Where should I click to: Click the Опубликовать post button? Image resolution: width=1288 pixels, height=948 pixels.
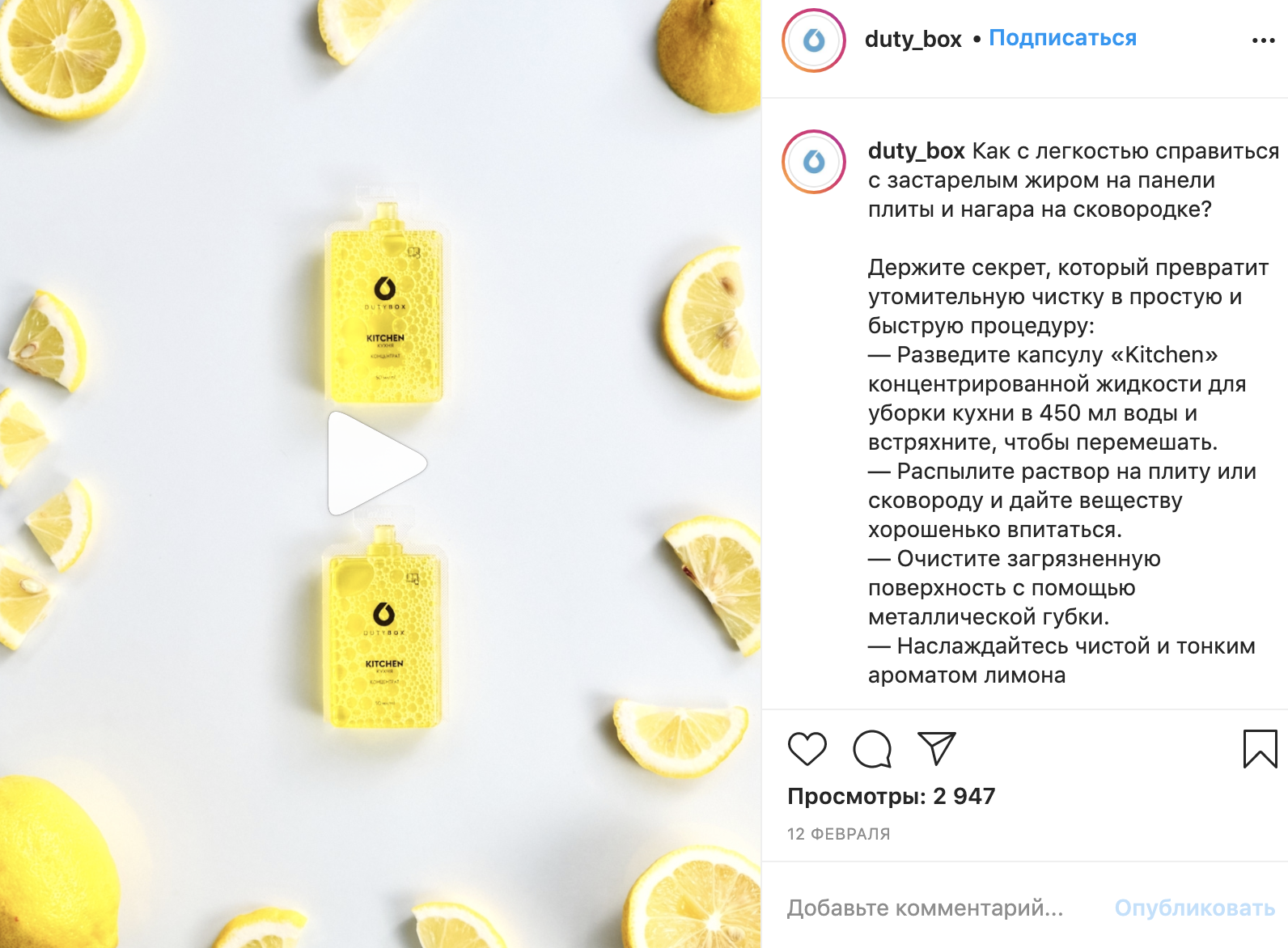click(1194, 908)
